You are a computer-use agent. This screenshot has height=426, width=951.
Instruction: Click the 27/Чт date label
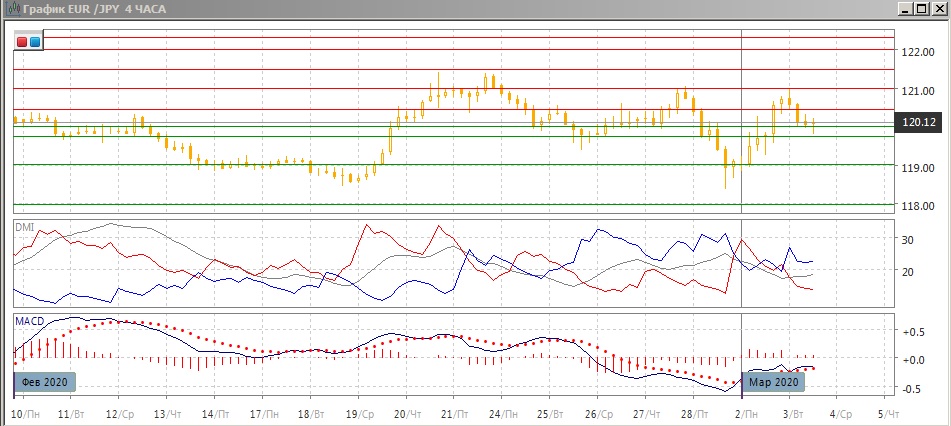(x=647, y=414)
